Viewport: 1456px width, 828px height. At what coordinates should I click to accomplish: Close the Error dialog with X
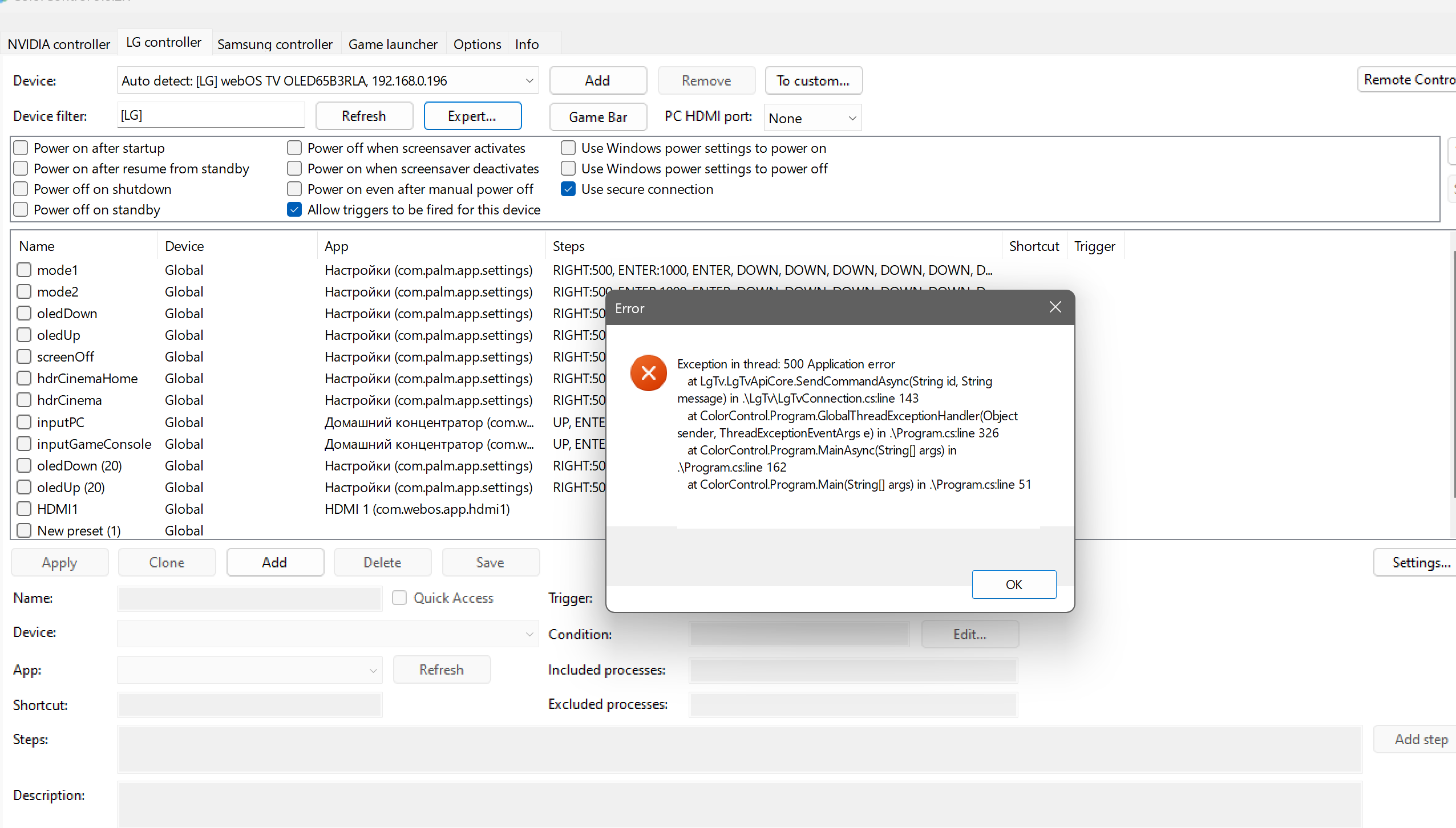[x=1055, y=307]
